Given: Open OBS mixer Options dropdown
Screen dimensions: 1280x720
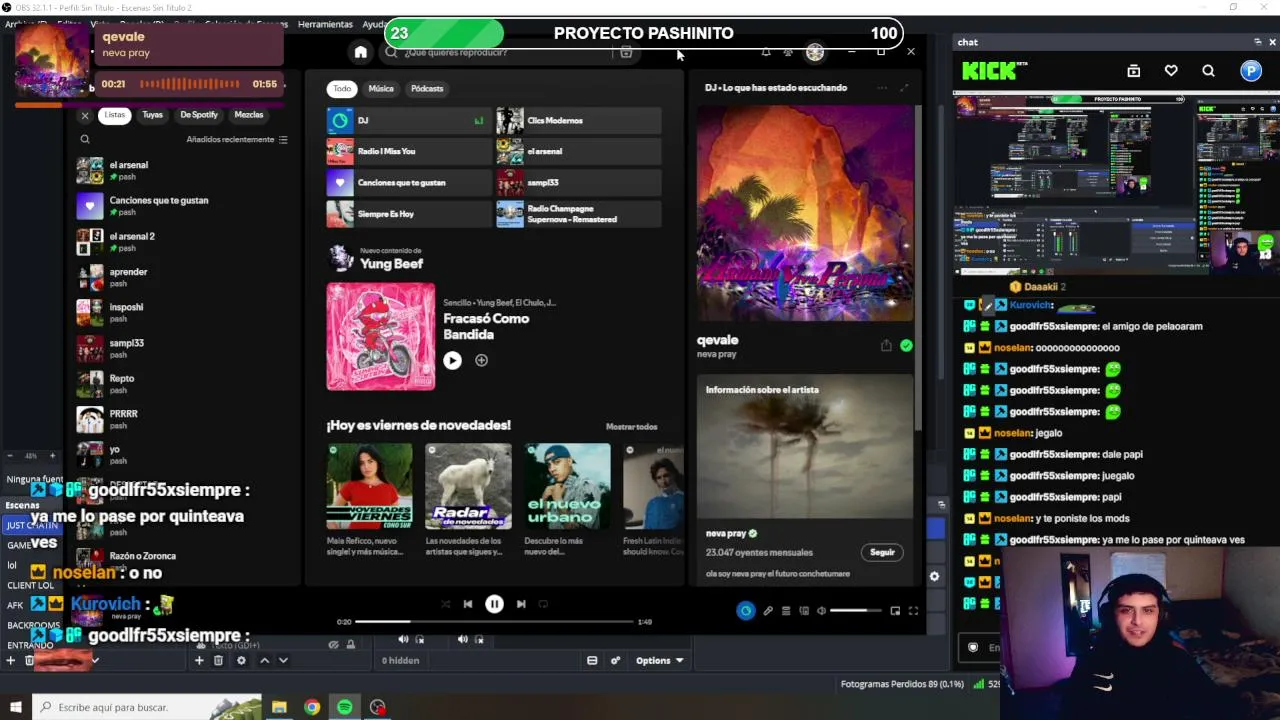Looking at the screenshot, I should [659, 660].
